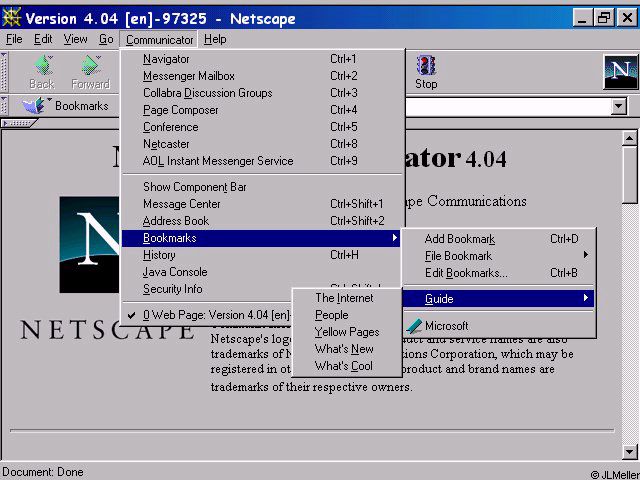The width and height of the screenshot is (640, 480).
Task: Toggle the checked 0 Web Page window entry
Action: coord(208,315)
